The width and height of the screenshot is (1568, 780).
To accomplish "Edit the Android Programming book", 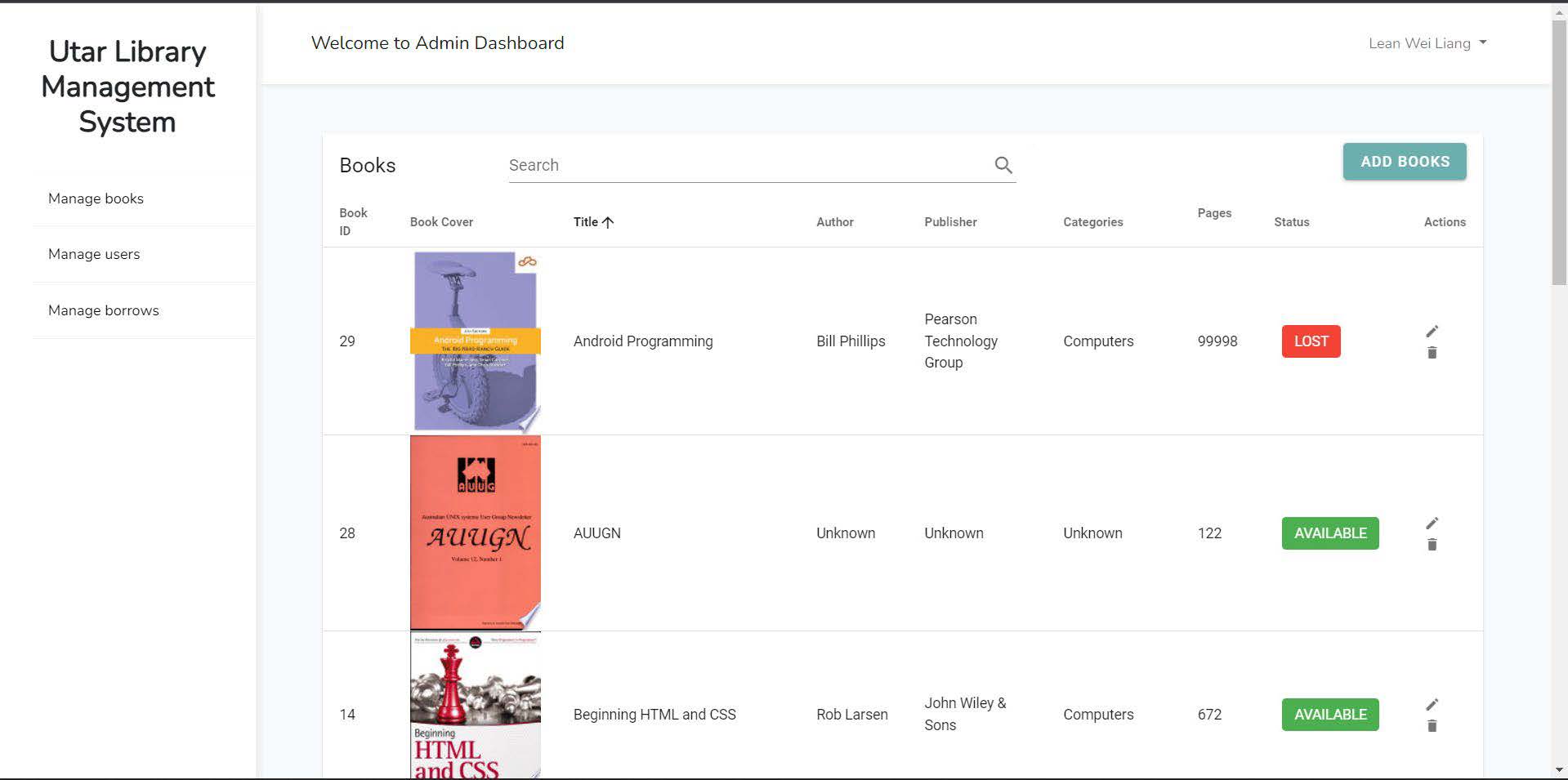I will pyautogui.click(x=1432, y=331).
